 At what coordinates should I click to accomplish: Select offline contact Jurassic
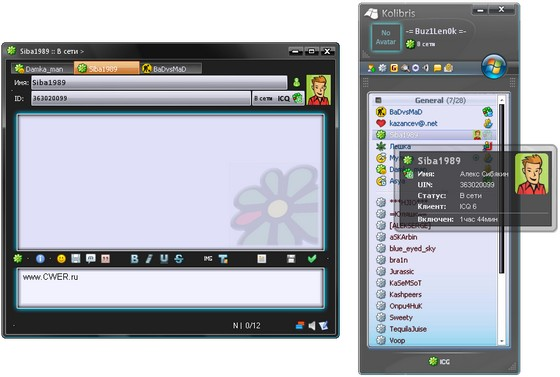pyautogui.click(x=434, y=271)
